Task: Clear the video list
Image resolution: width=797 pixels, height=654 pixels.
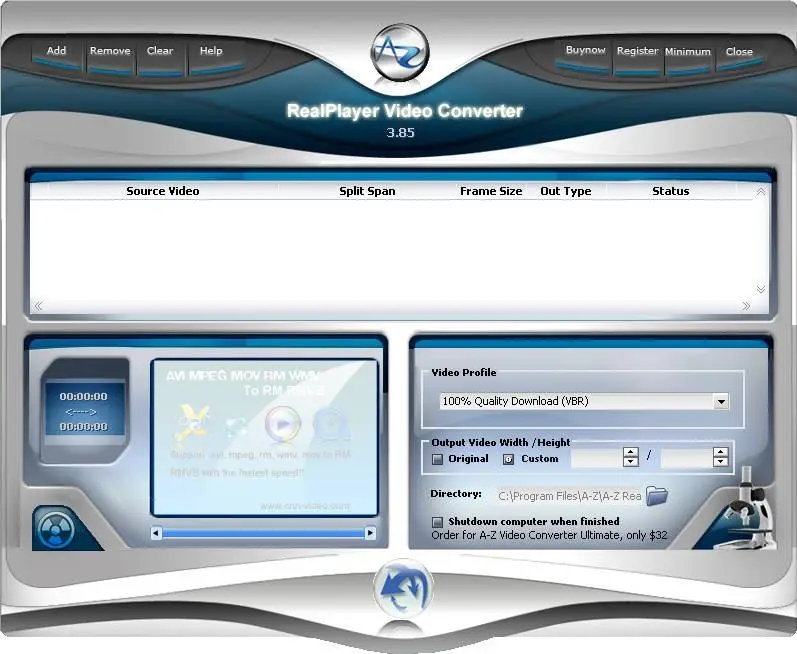Action: point(160,51)
